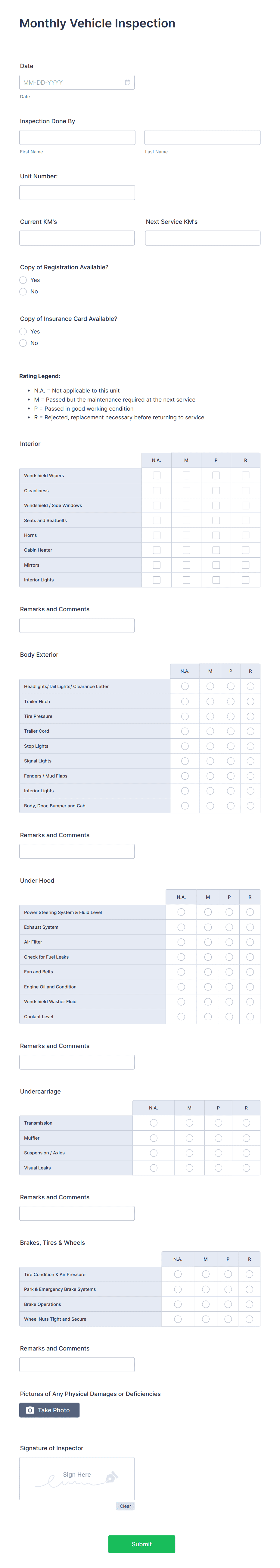This screenshot has width=280, height=1568.
Task: Click the First Name input field
Action: point(77,137)
